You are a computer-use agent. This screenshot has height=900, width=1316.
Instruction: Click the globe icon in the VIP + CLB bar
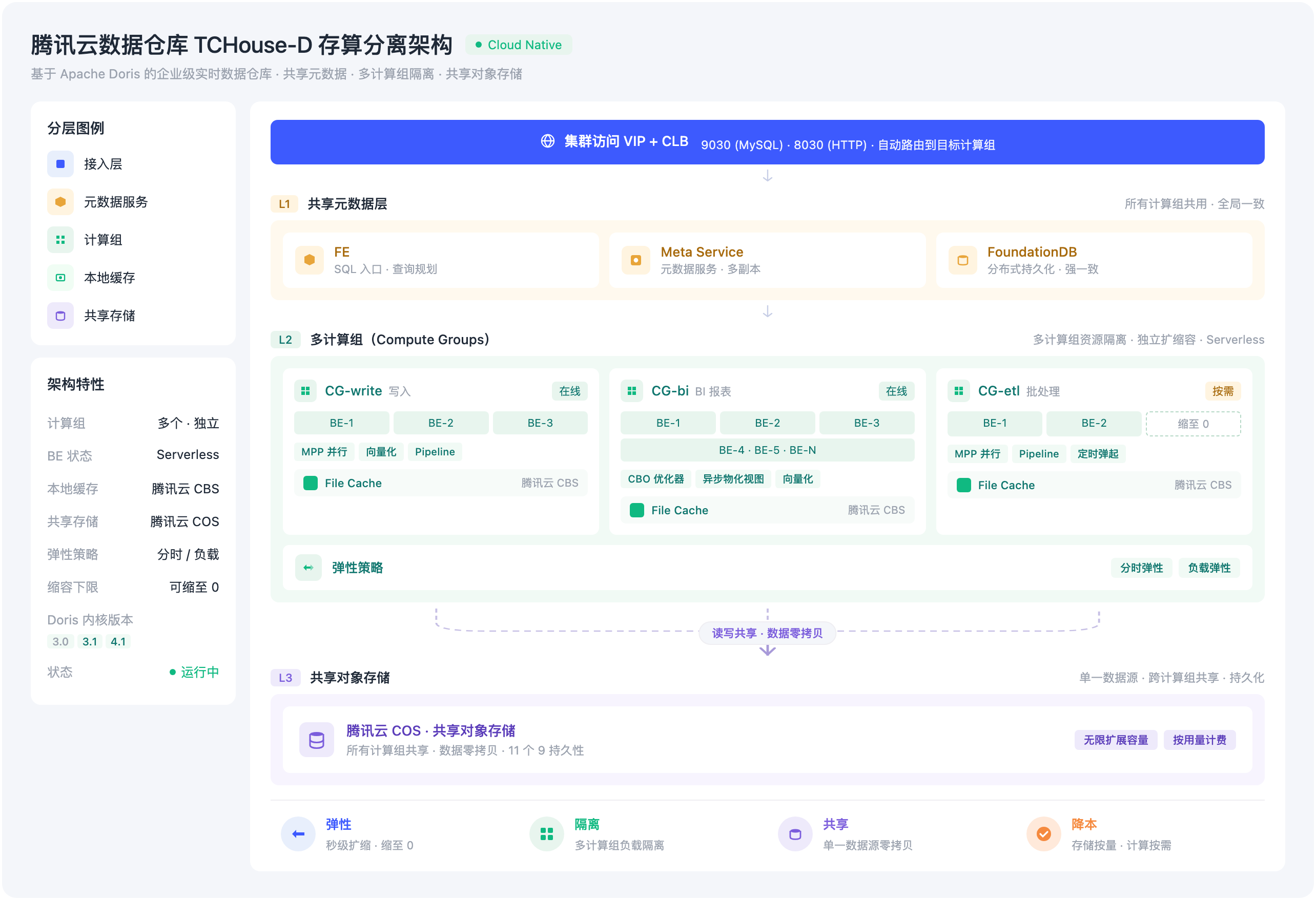[x=548, y=141]
